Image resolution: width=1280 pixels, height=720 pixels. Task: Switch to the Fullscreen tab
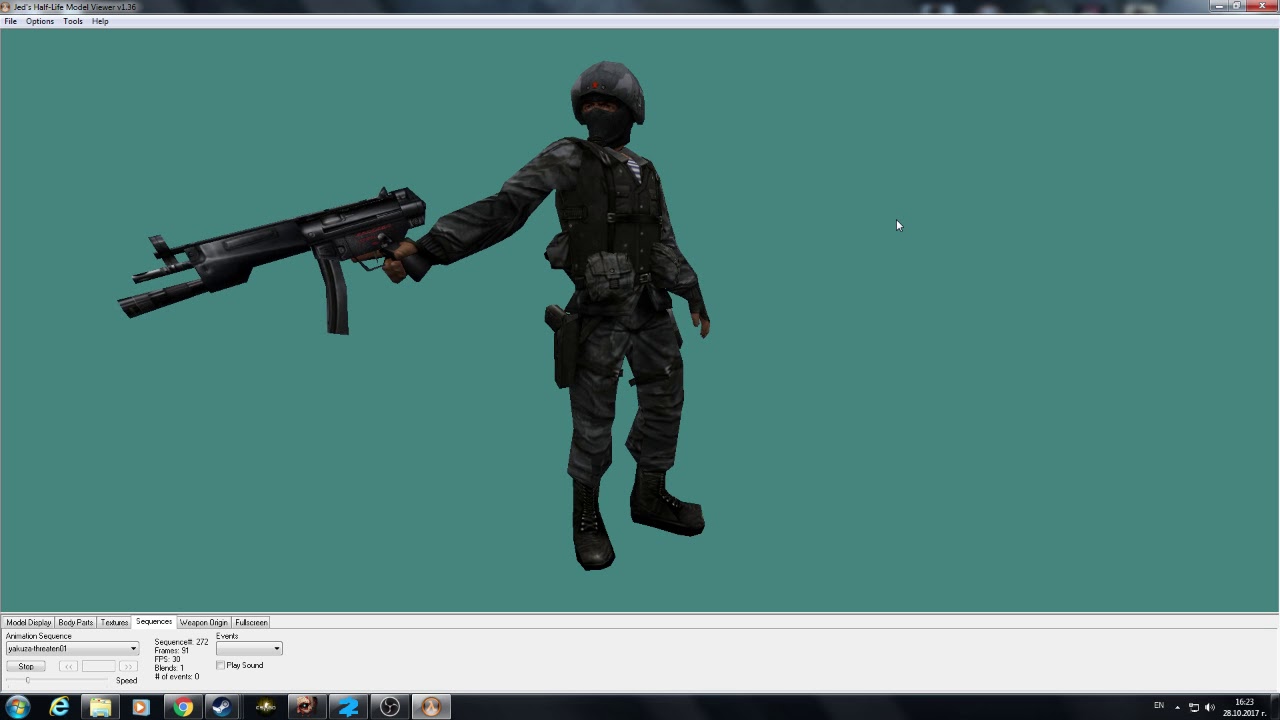pyautogui.click(x=251, y=622)
